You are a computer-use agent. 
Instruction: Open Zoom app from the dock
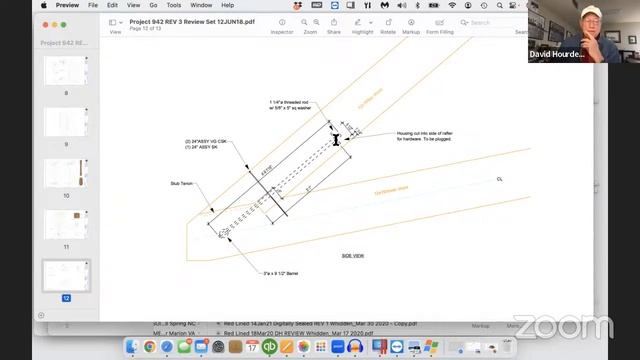338,347
